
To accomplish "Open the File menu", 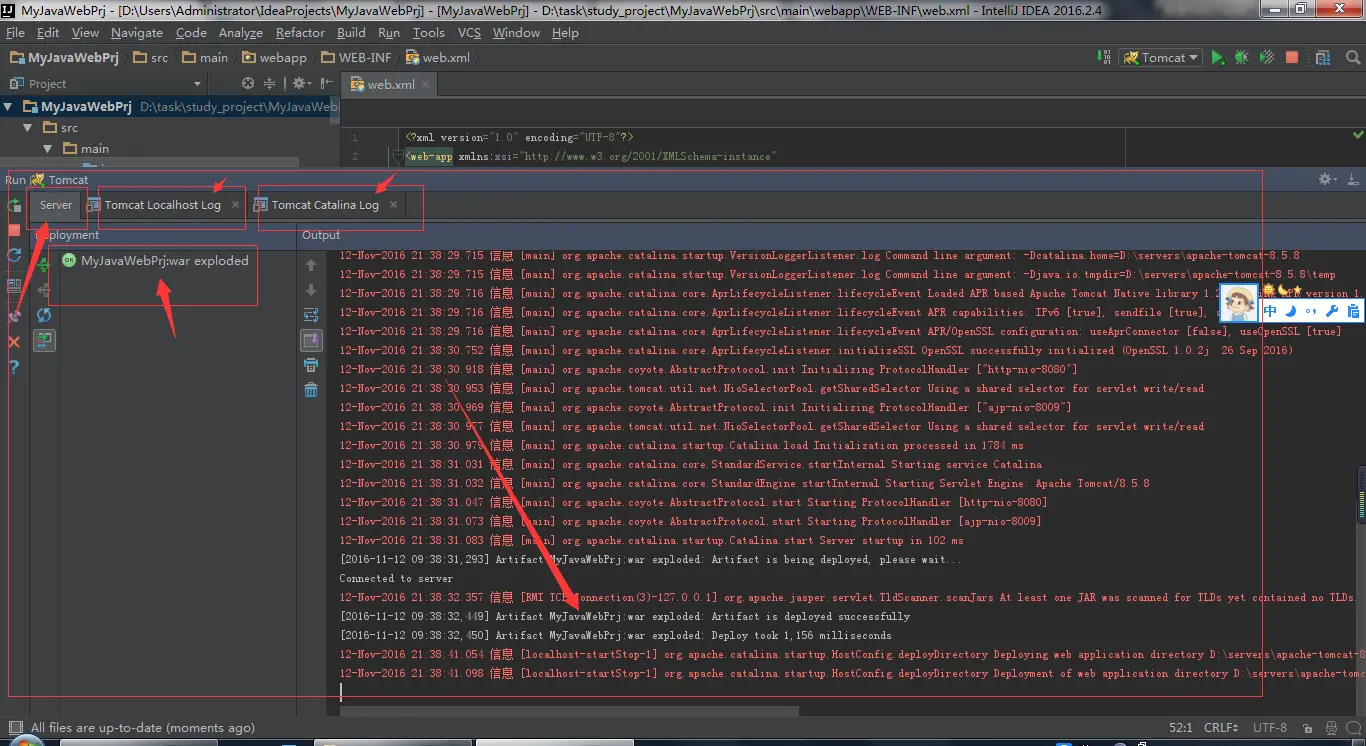I will tap(15, 33).
